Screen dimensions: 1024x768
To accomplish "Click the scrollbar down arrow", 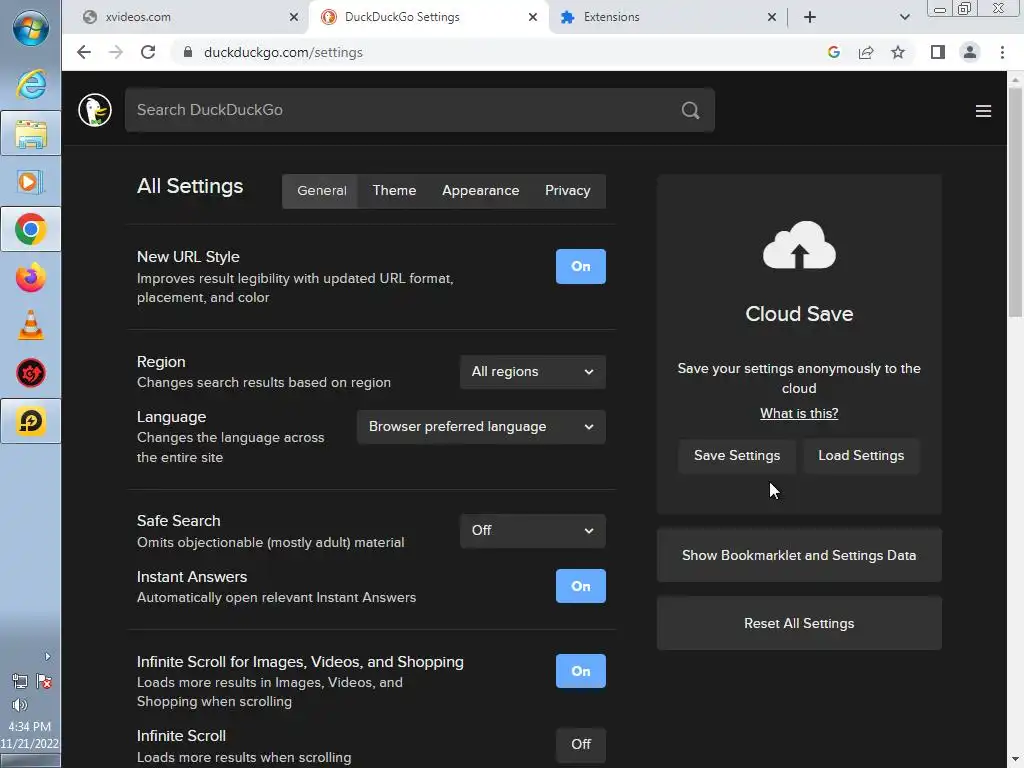I will coord(1015,760).
